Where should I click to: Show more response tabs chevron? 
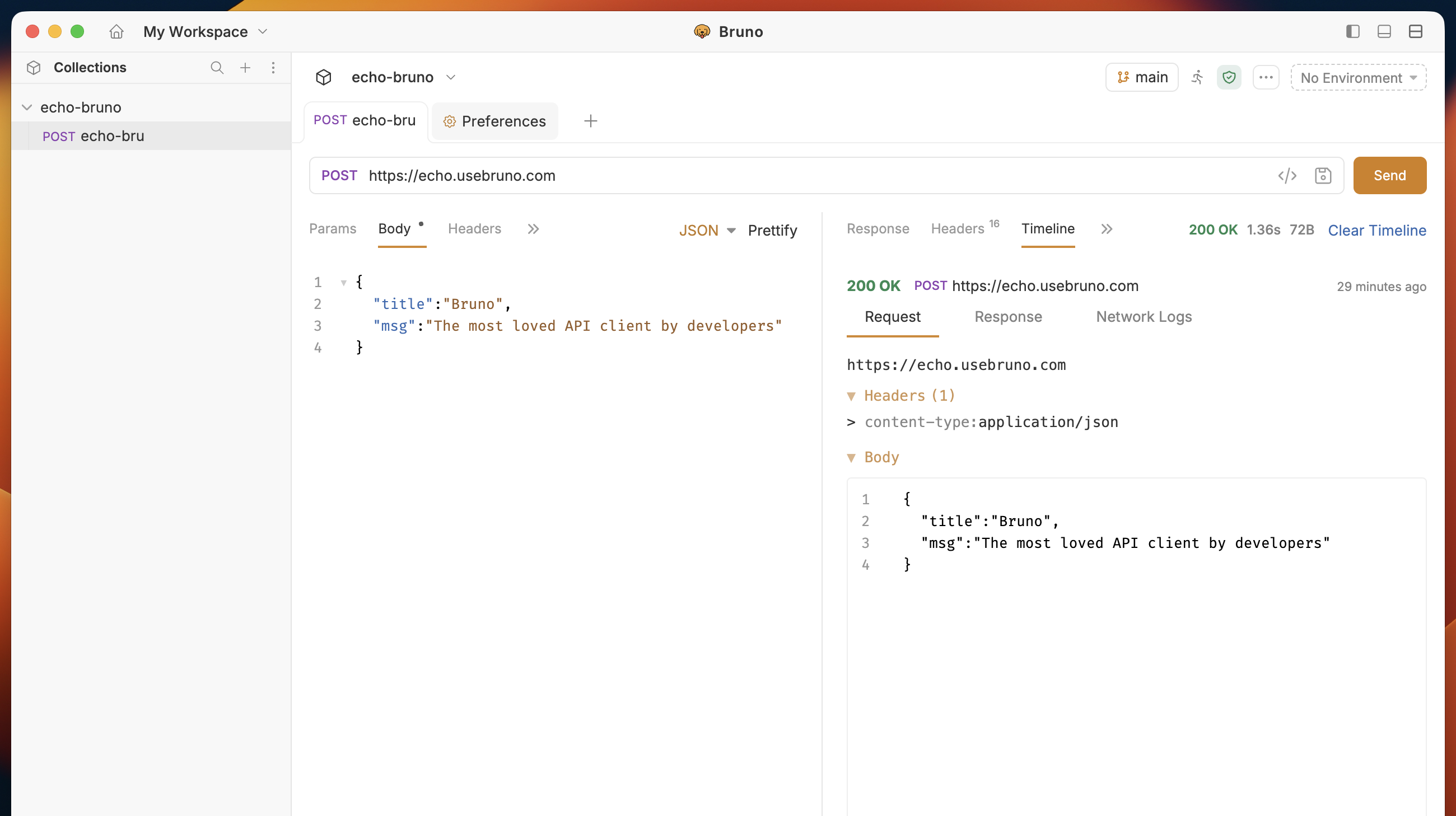coord(1106,229)
